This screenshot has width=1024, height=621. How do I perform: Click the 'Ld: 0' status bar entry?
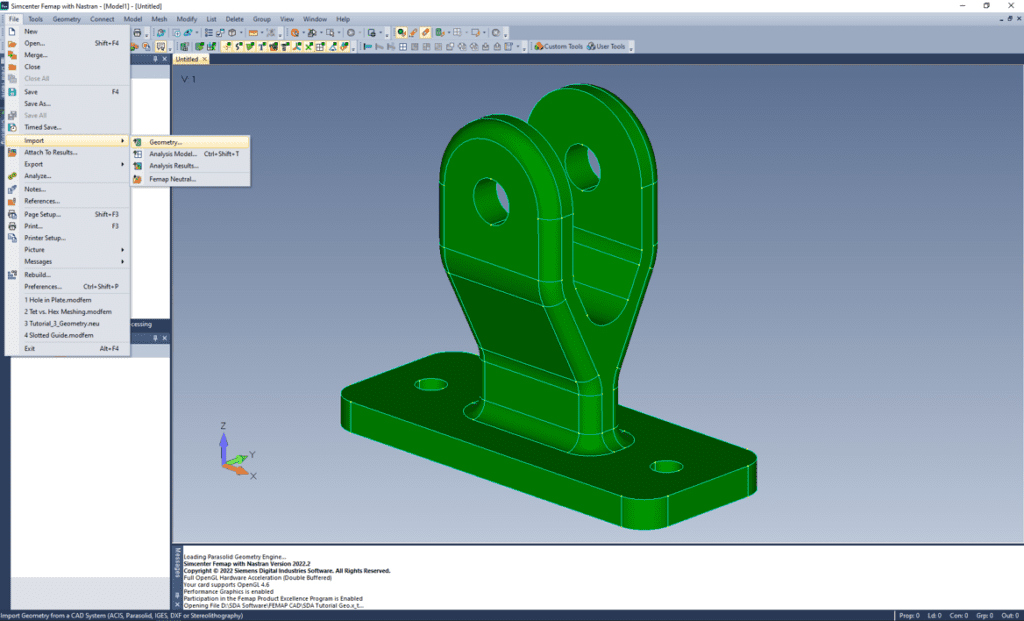(935, 616)
